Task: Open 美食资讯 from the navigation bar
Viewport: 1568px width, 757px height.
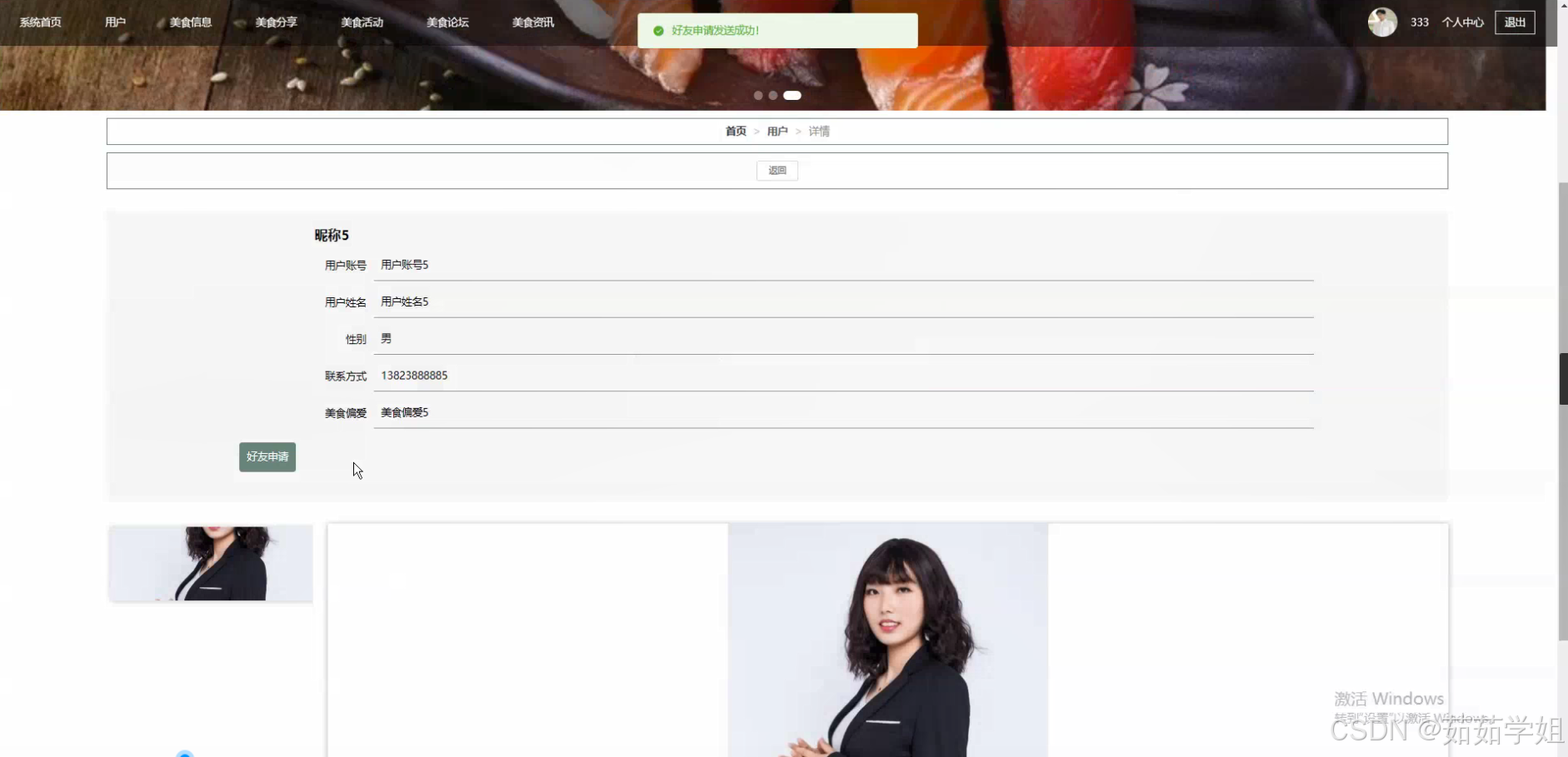Action: coord(533,22)
